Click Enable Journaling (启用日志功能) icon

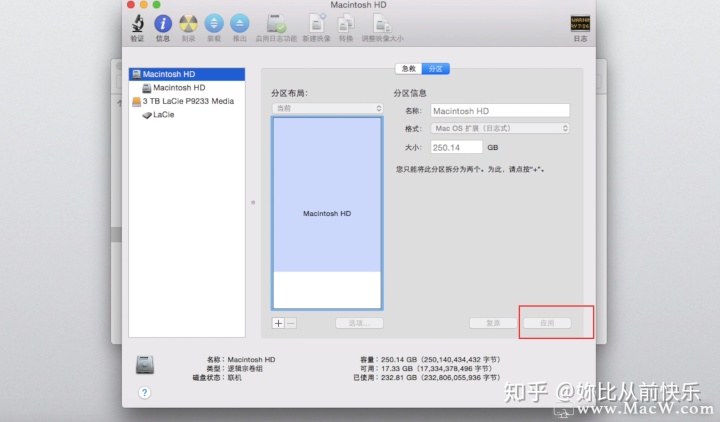click(276, 23)
